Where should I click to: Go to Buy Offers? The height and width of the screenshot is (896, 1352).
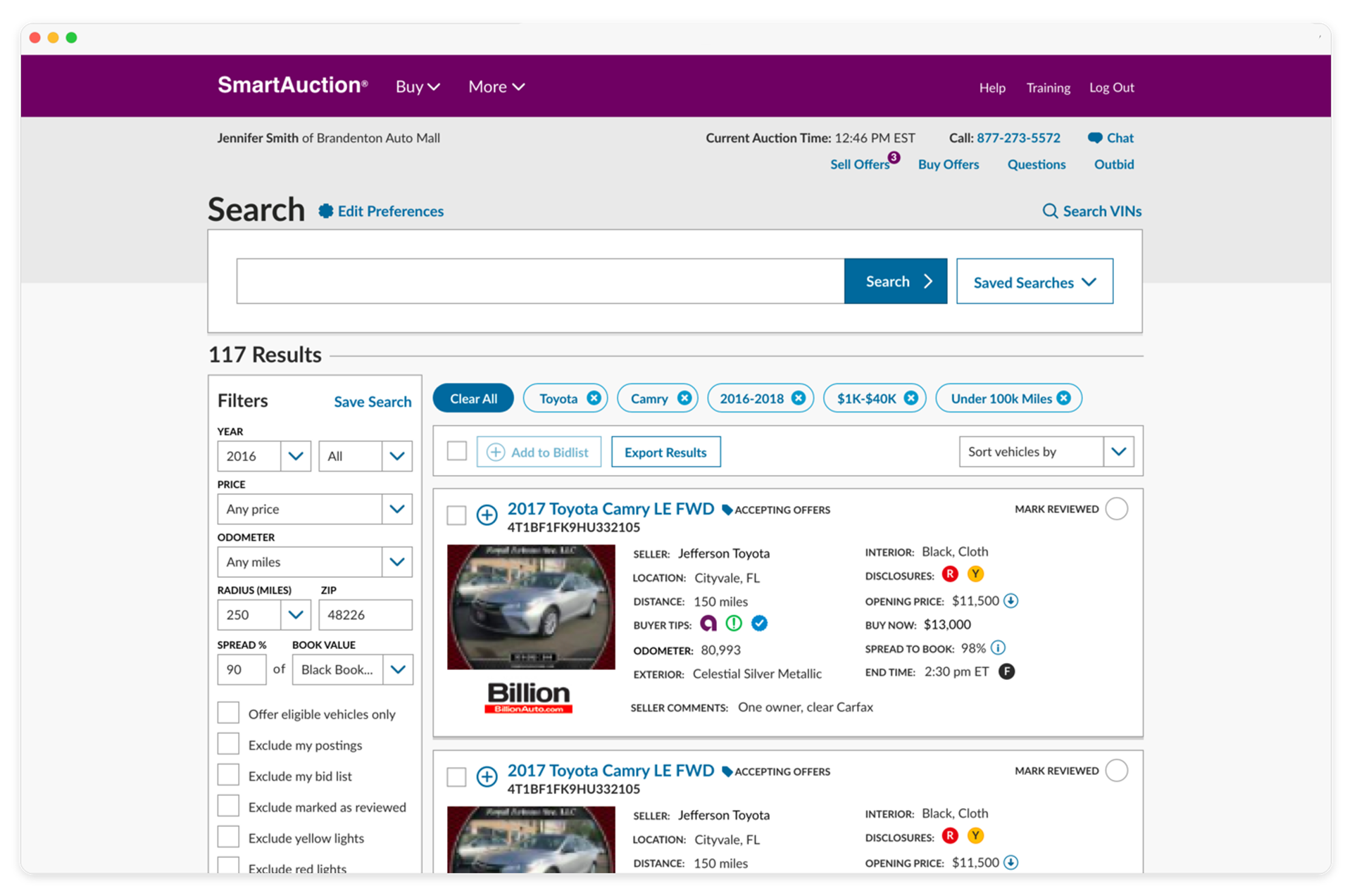[949, 165]
